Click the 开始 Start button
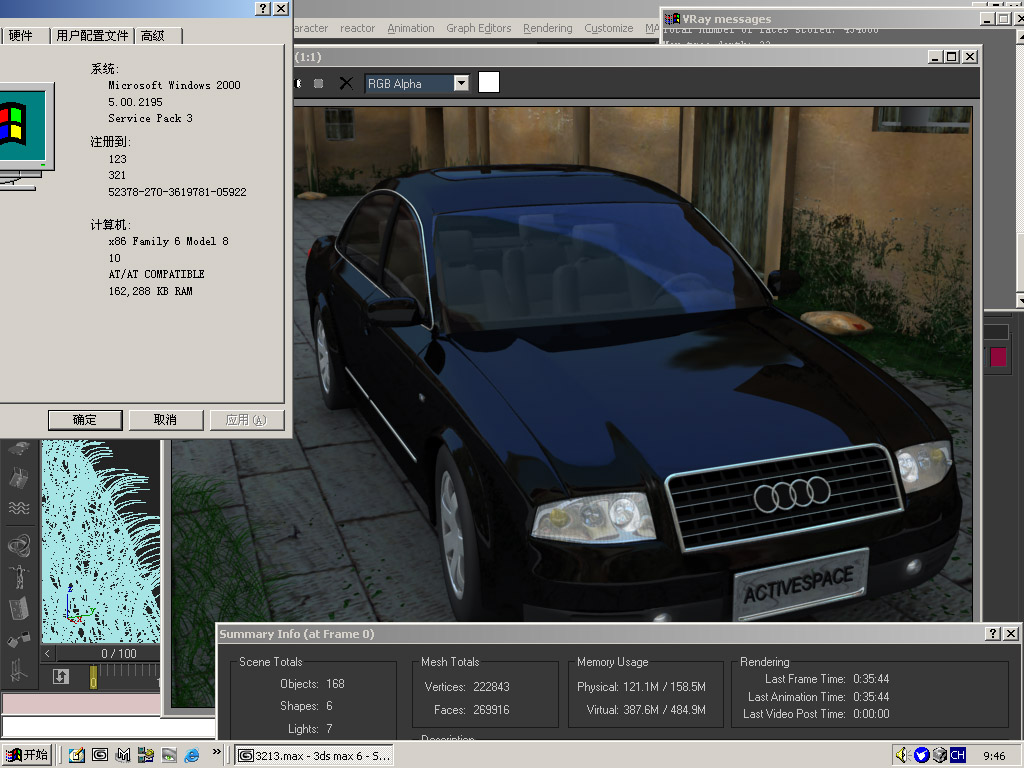This screenshot has height=768, width=1024. (x=27, y=756)
